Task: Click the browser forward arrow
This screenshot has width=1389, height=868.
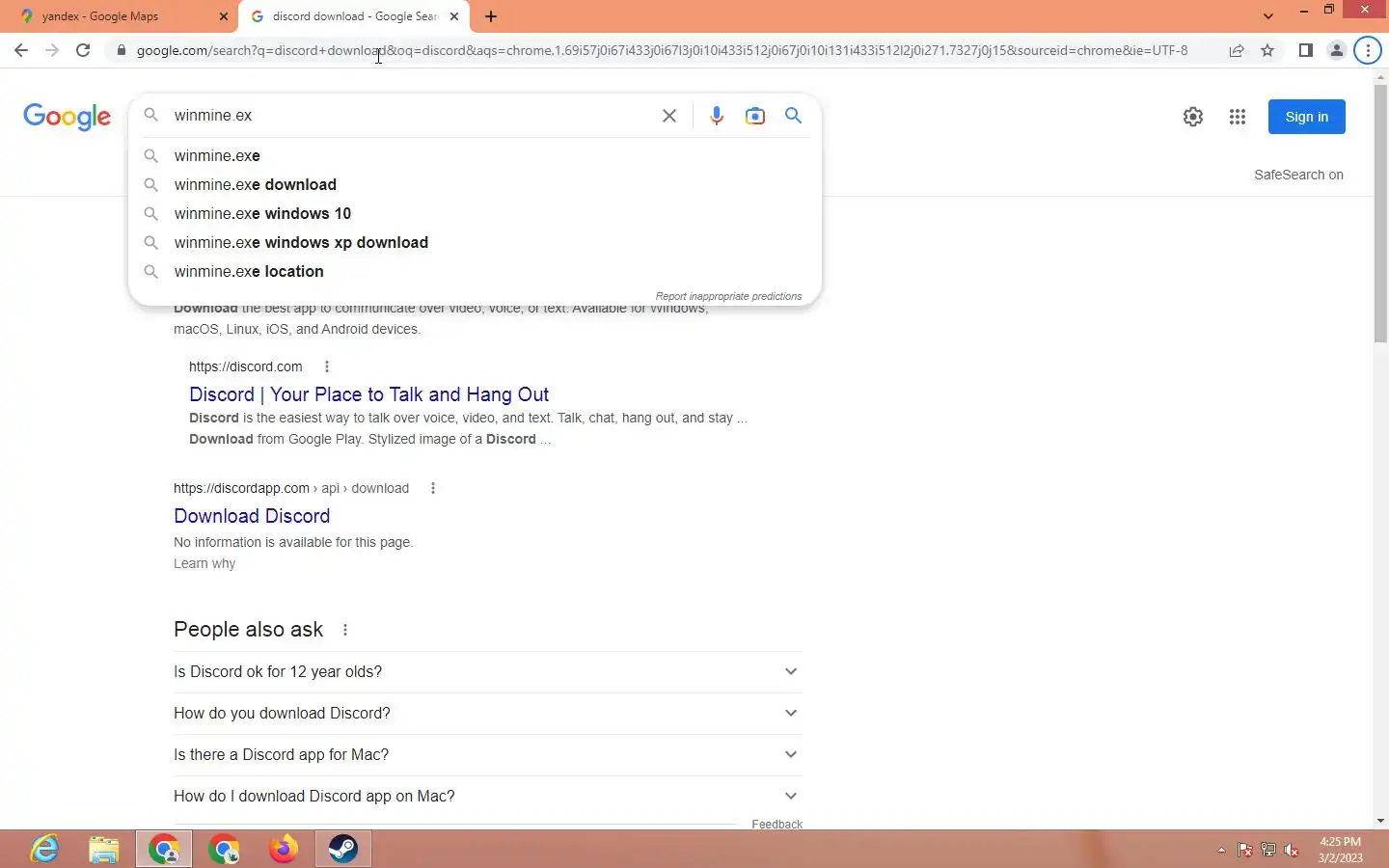Action: (52, 50)
